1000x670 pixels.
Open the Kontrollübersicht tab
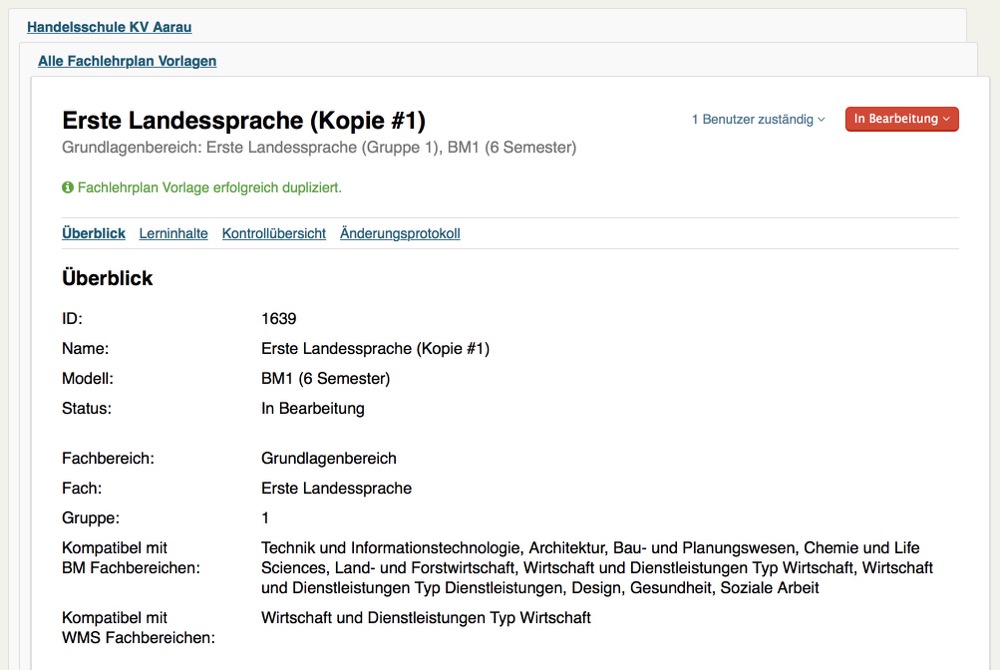[274, 233]
